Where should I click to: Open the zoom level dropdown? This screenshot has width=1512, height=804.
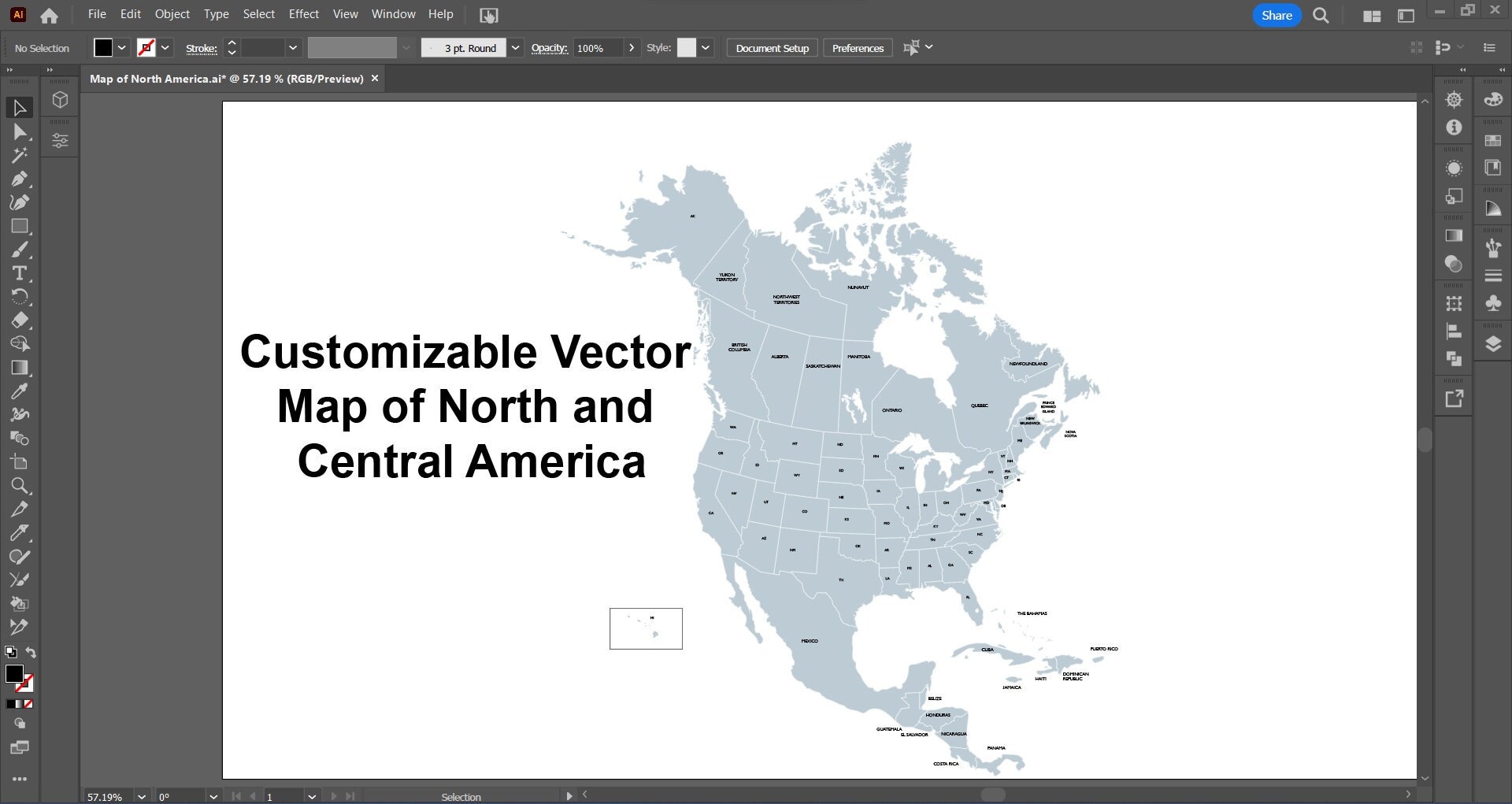pyautogui.click(x=143, y=796)
